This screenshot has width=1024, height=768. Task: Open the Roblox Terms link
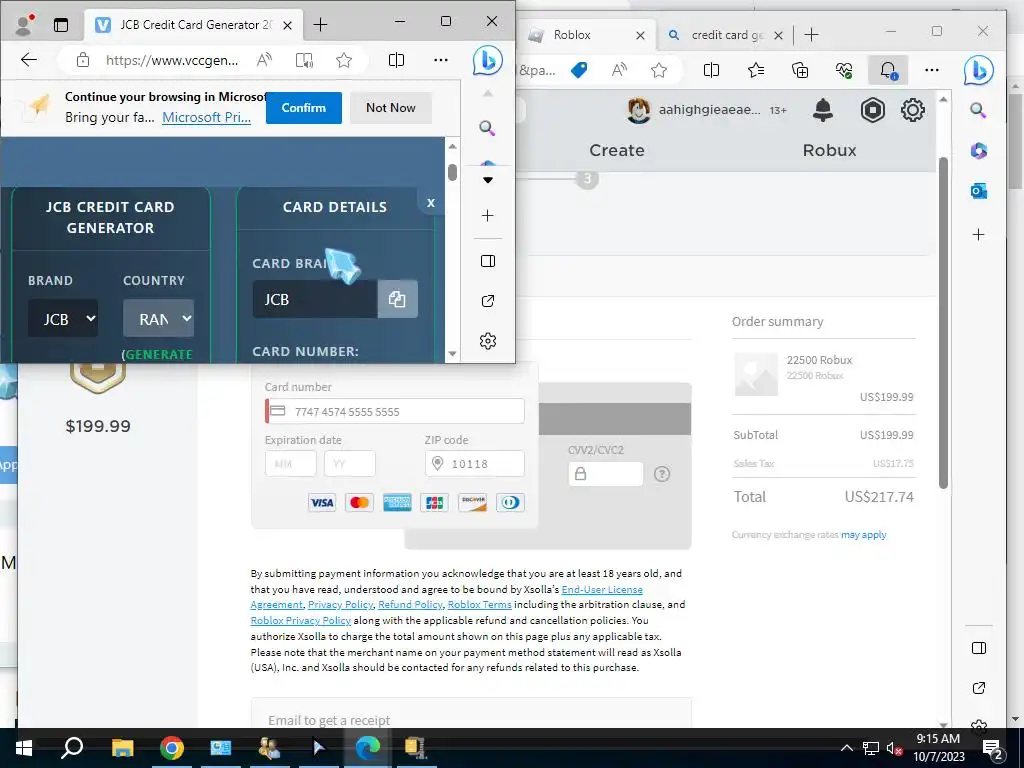[x=479, y=605]
